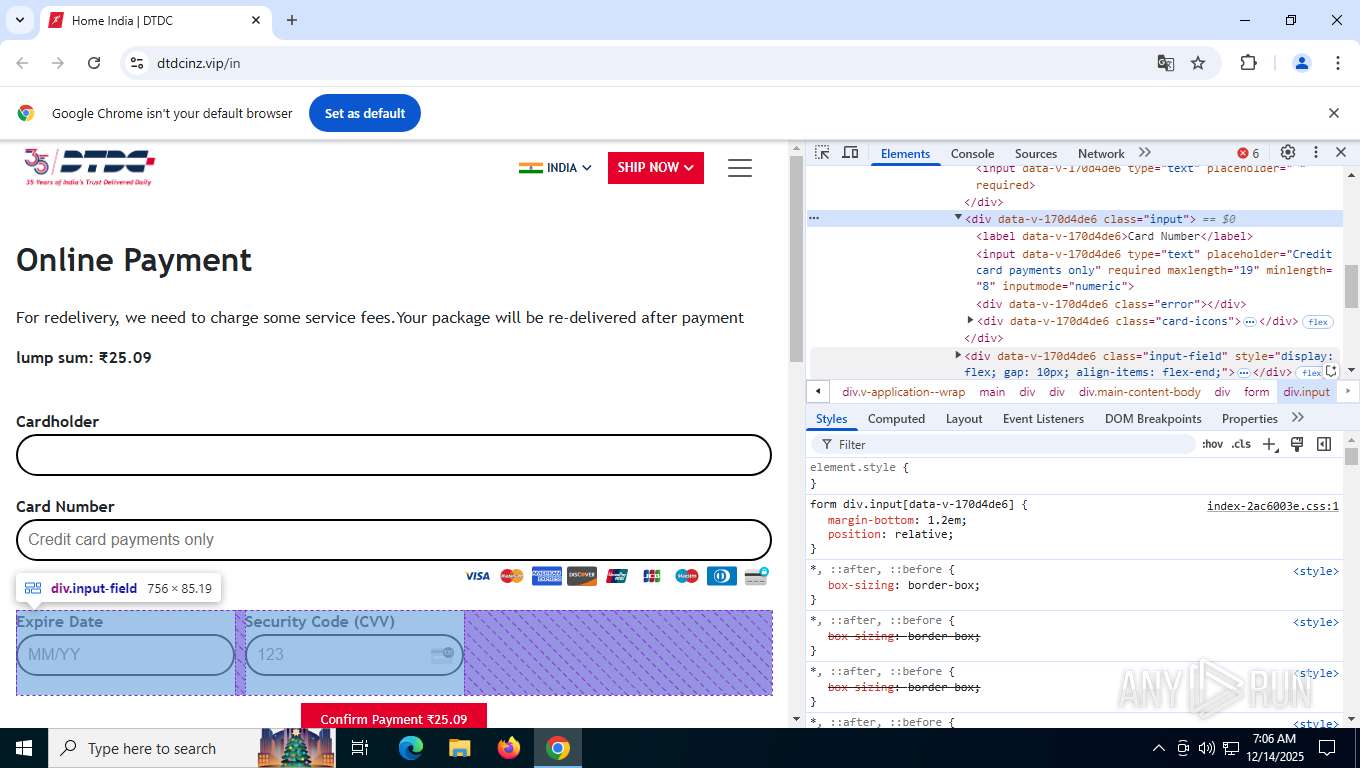Toggle the computed styles sidebar icon
The width and height of the screenshot is (1360, 768).
point(1324,444)
